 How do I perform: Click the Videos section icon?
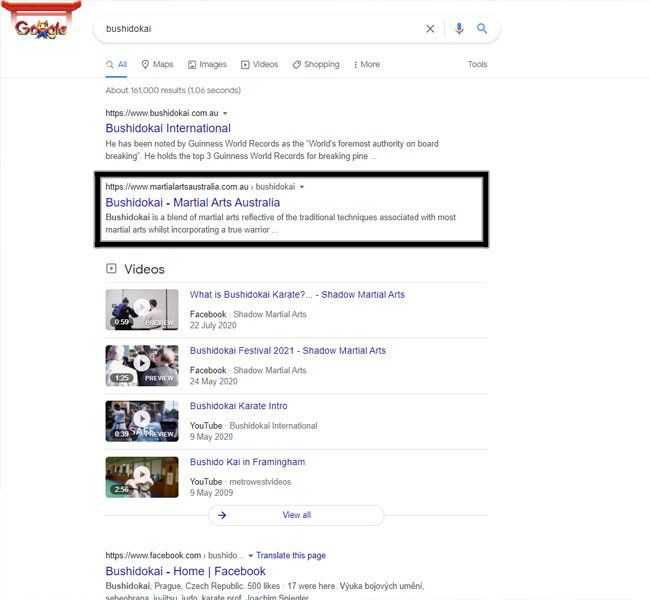coord(111,268)
